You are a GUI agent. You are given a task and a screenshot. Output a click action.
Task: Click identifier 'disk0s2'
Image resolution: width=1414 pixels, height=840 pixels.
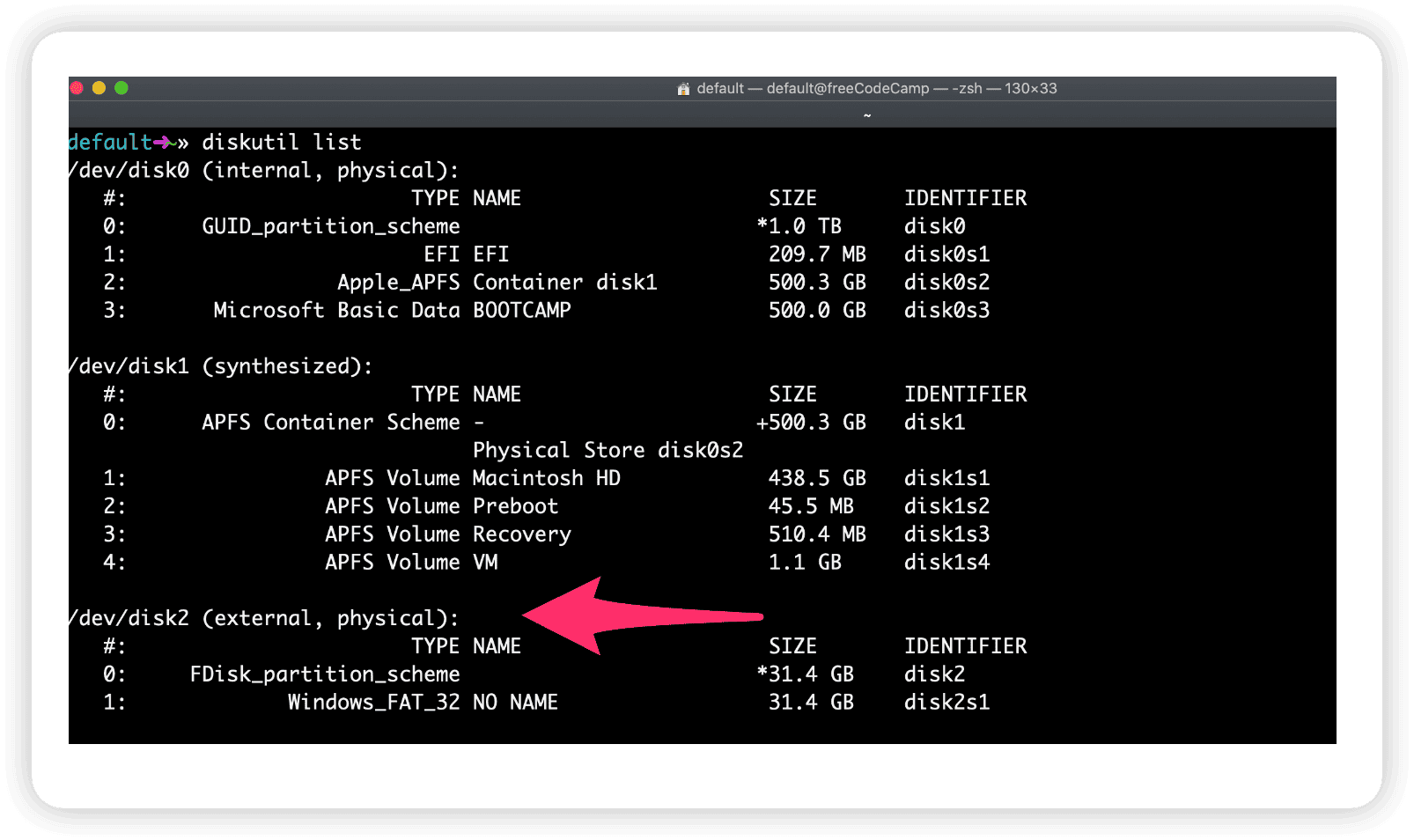point(947,283)
